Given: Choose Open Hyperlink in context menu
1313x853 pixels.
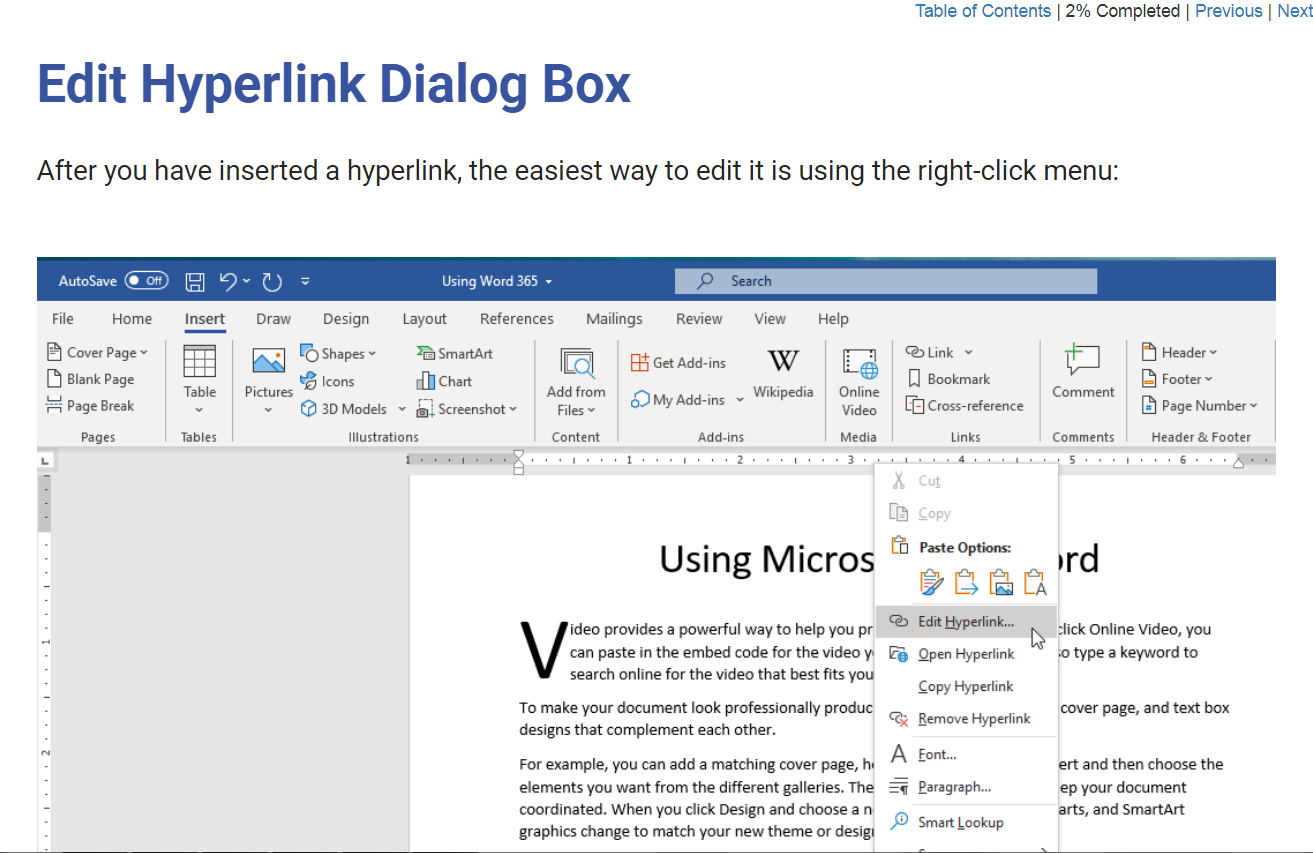Looking at the screenshot, I should 966,654.
